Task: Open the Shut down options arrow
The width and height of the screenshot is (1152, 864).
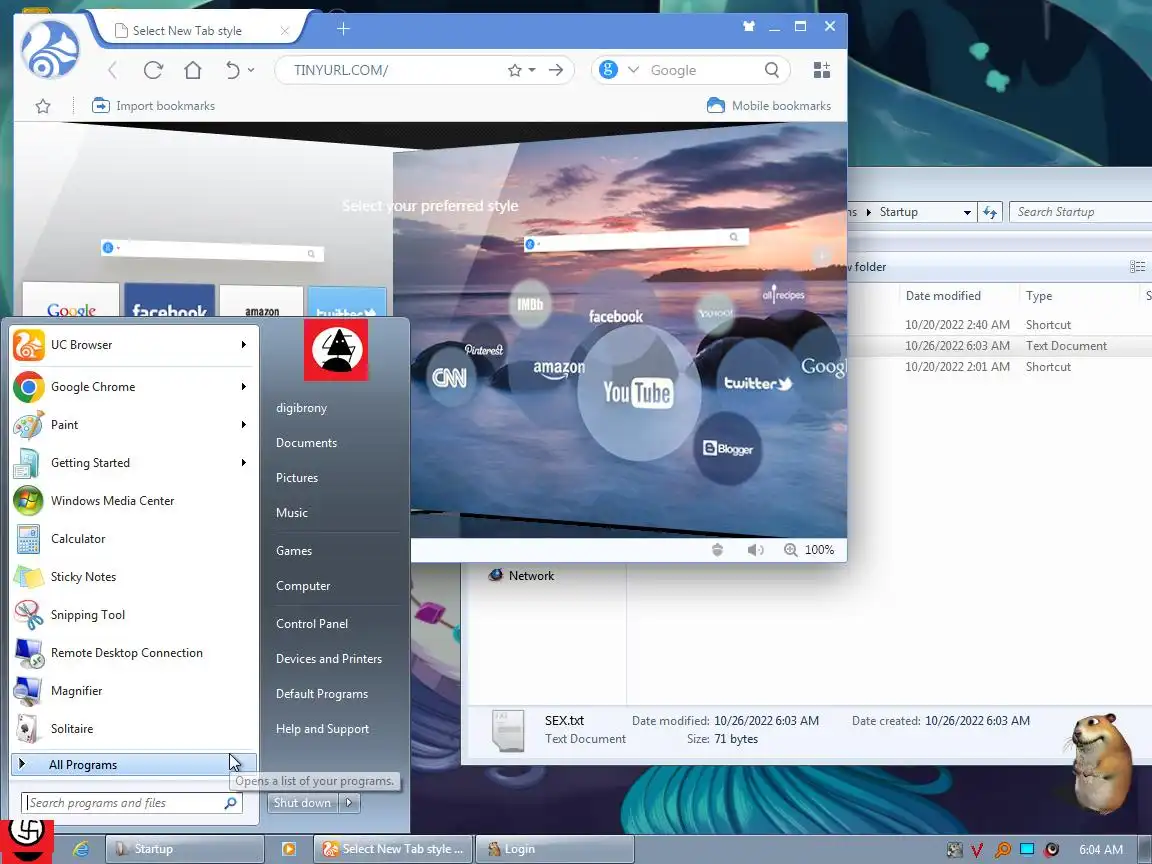Action: [x=350, y=802]
